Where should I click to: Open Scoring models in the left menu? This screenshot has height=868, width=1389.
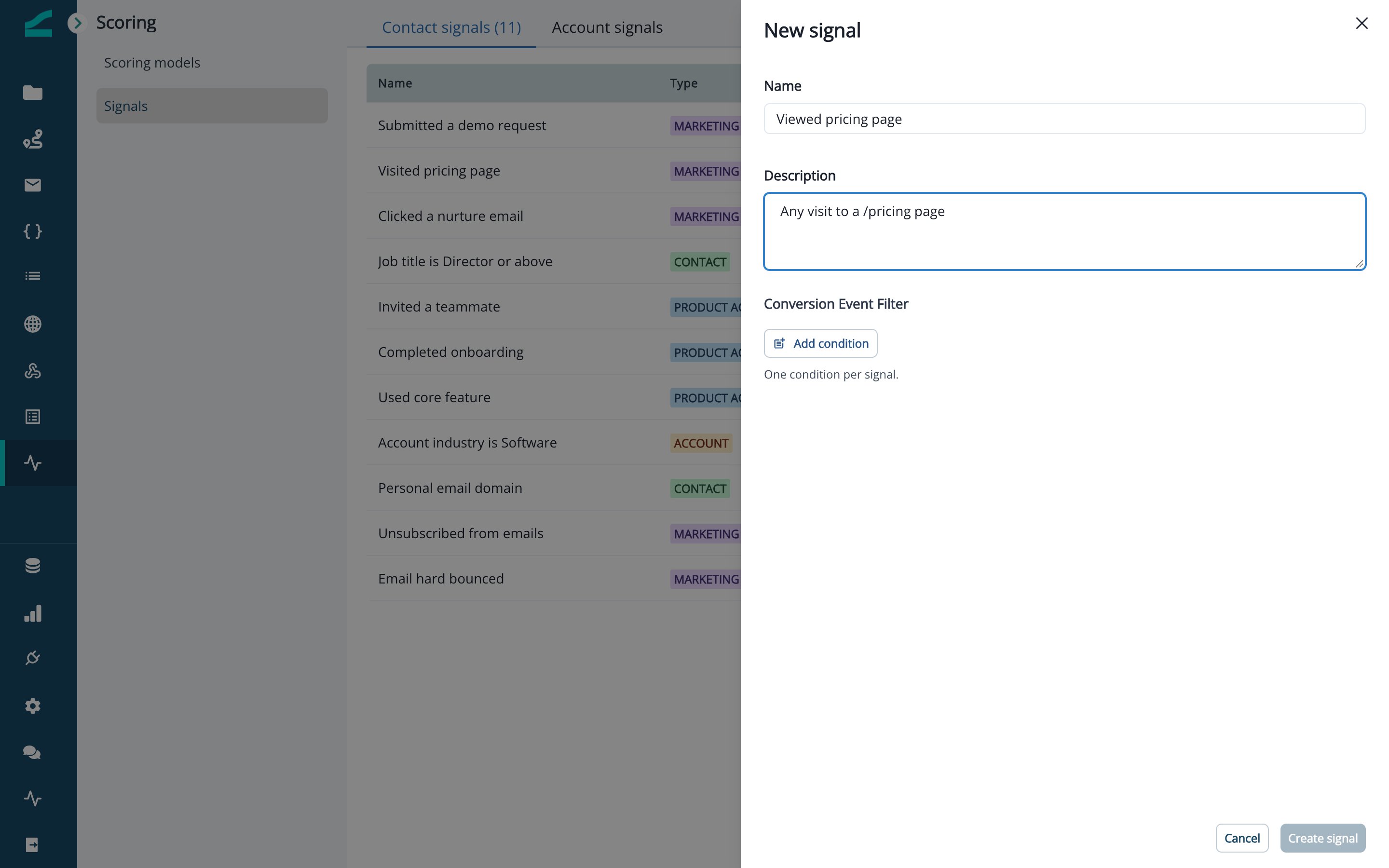pos(212,63)
